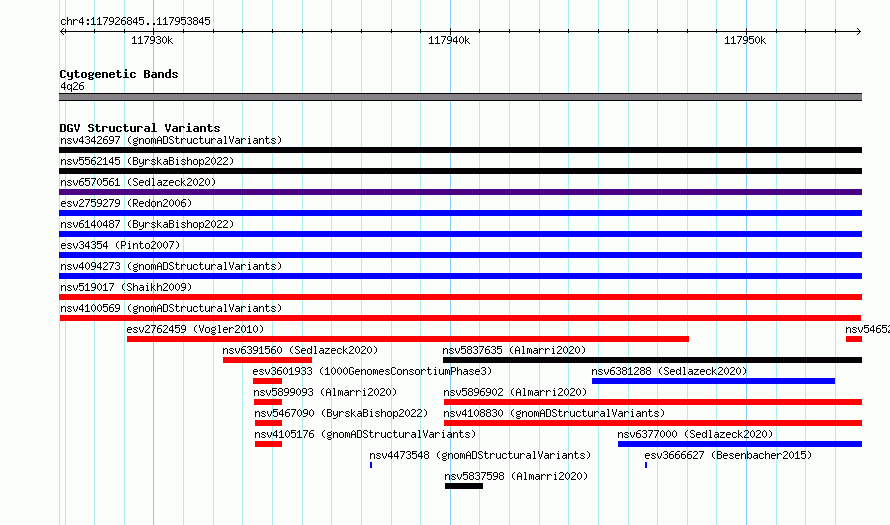Click the 117950k ruler tick label

click(745, 40)
